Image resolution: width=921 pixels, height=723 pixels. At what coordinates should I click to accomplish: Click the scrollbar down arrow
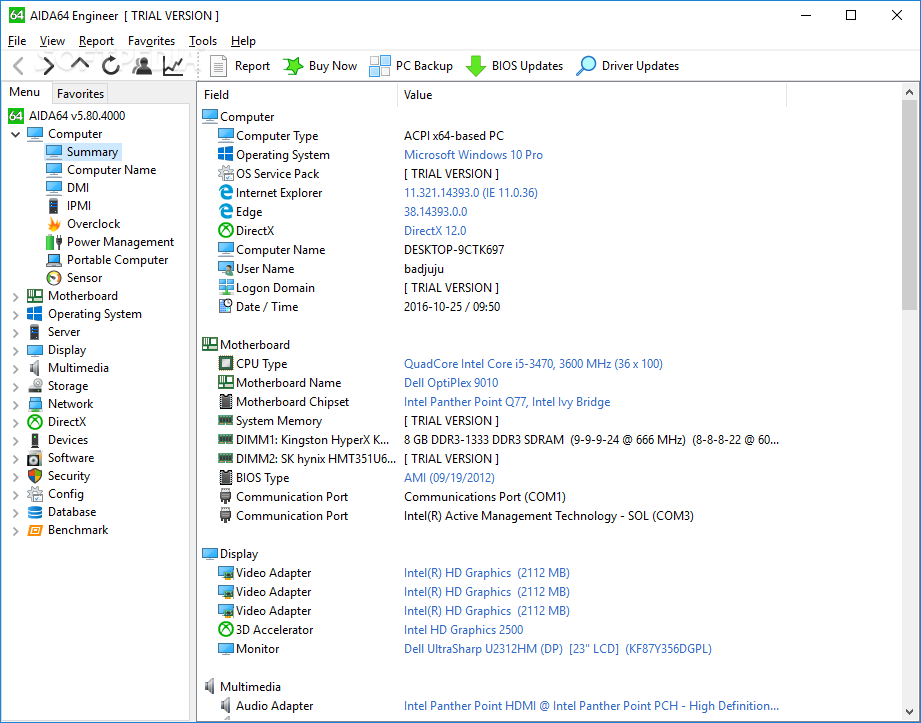[x=909, y=712]
